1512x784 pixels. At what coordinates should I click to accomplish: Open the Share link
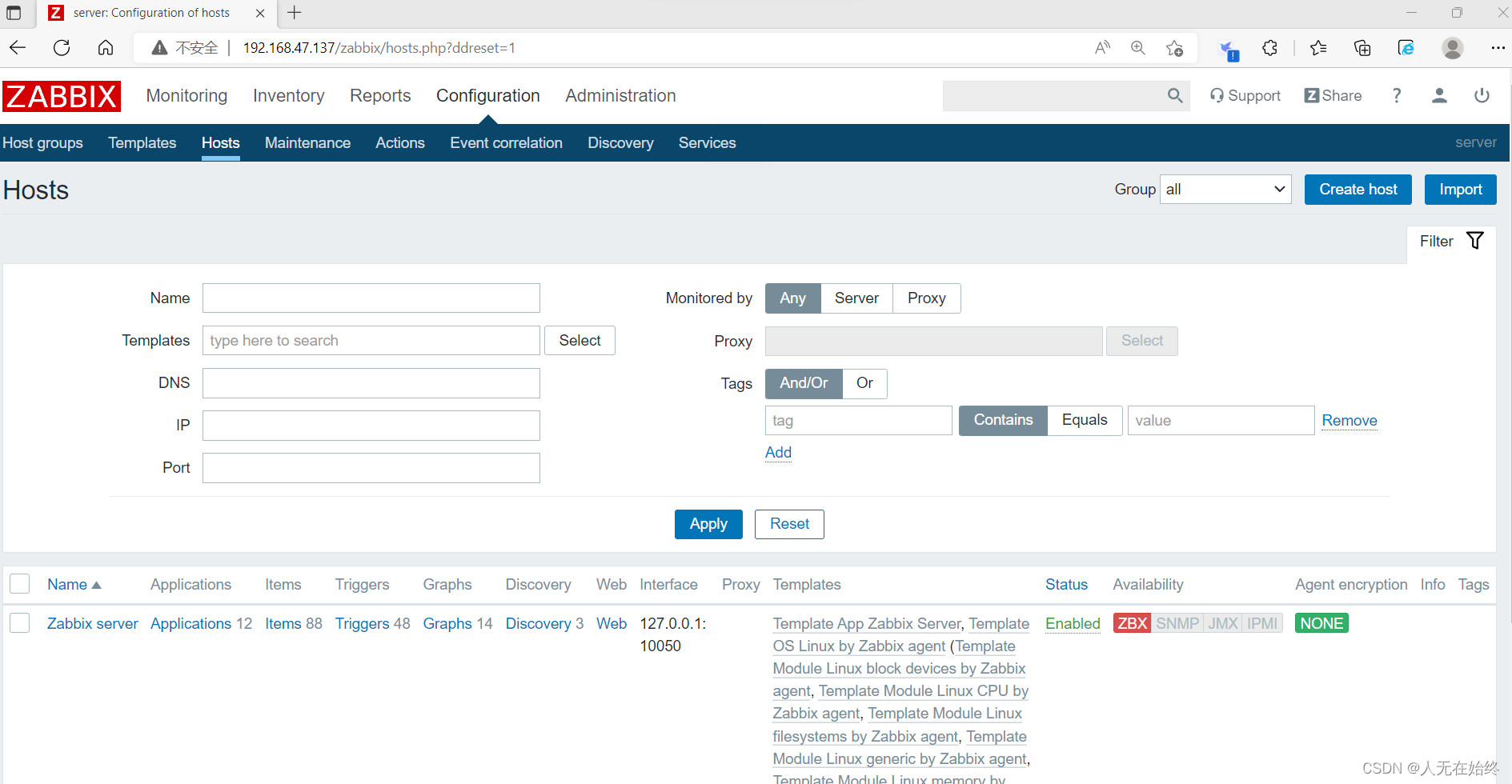point(1333,96)
